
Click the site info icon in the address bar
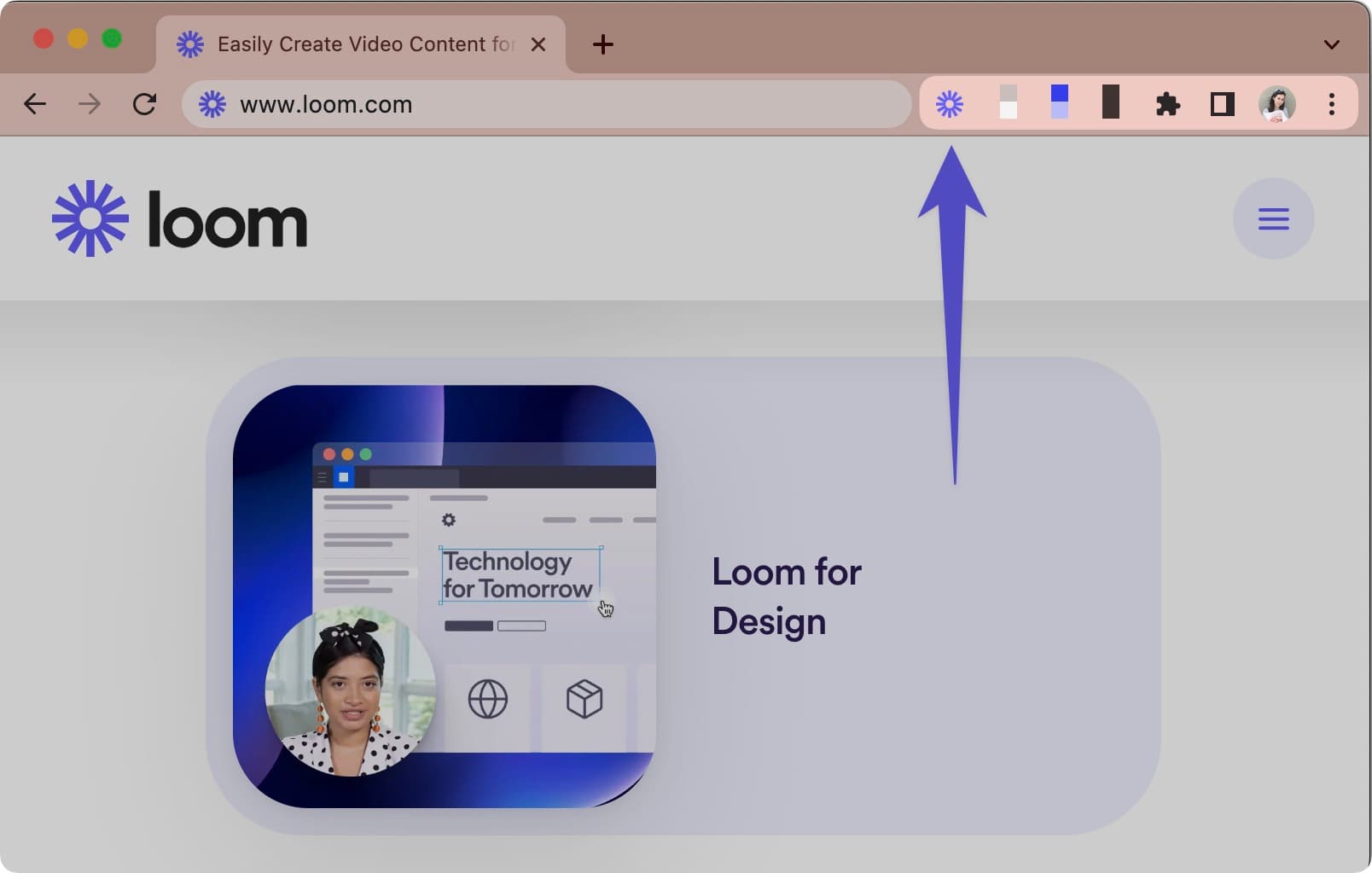tap(212, 103)
